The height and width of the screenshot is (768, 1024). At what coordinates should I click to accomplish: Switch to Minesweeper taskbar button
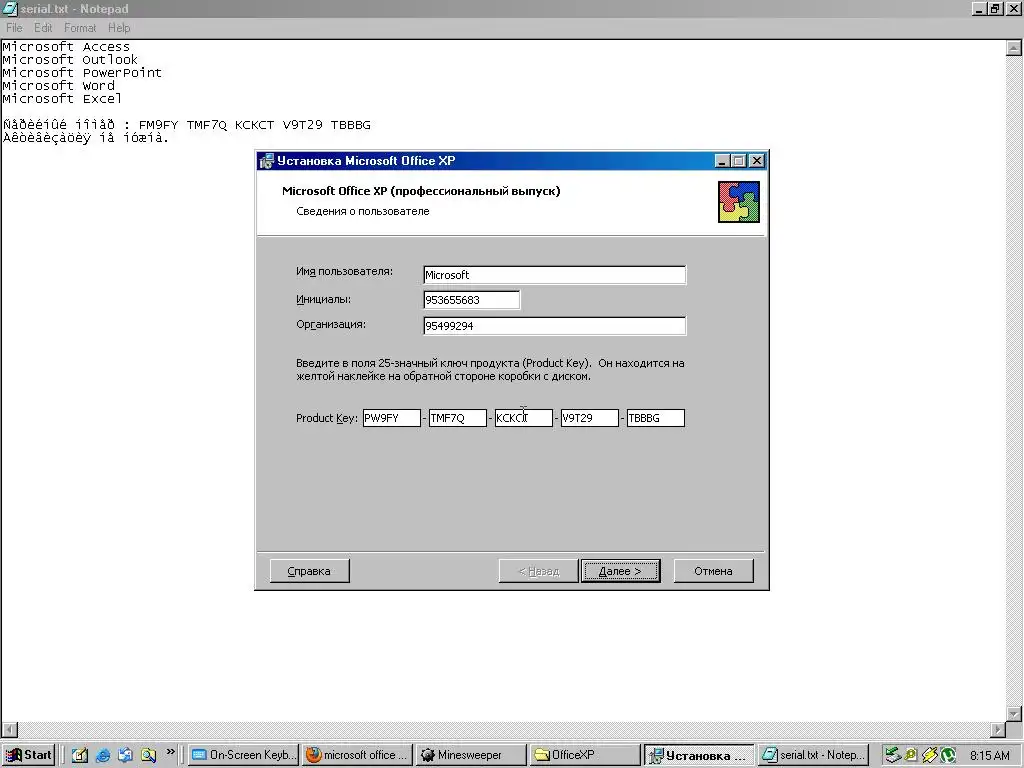pyautogui.click(x=471, y=755)
